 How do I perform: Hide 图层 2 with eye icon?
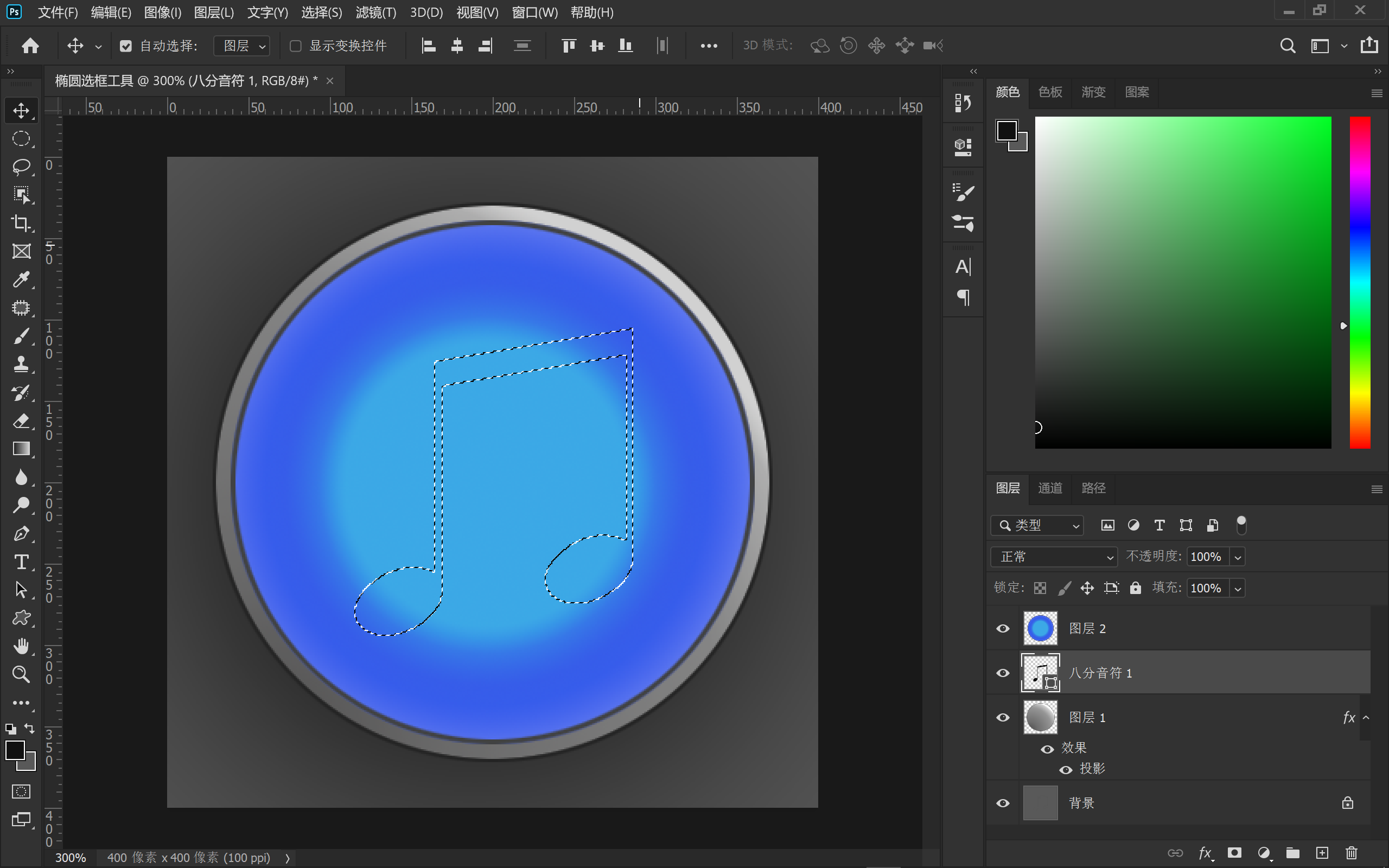pos(1003,629)
